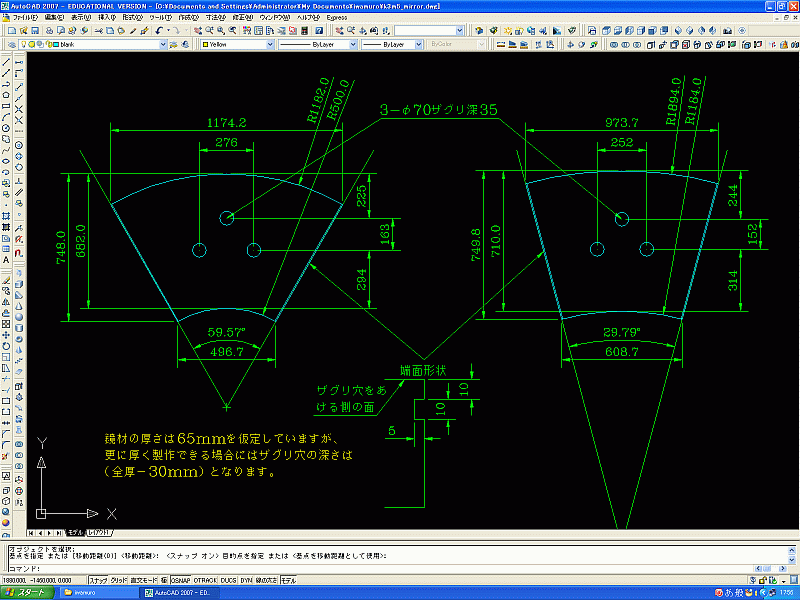Open the ByColor plot style dropdown

pos(481,44)
